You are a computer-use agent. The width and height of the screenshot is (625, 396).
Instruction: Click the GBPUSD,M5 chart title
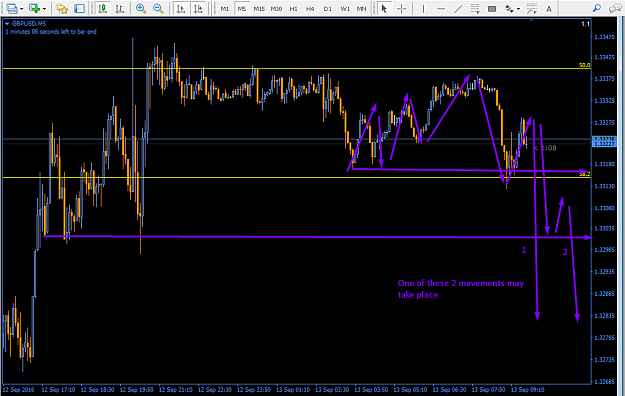coord(29,24)
